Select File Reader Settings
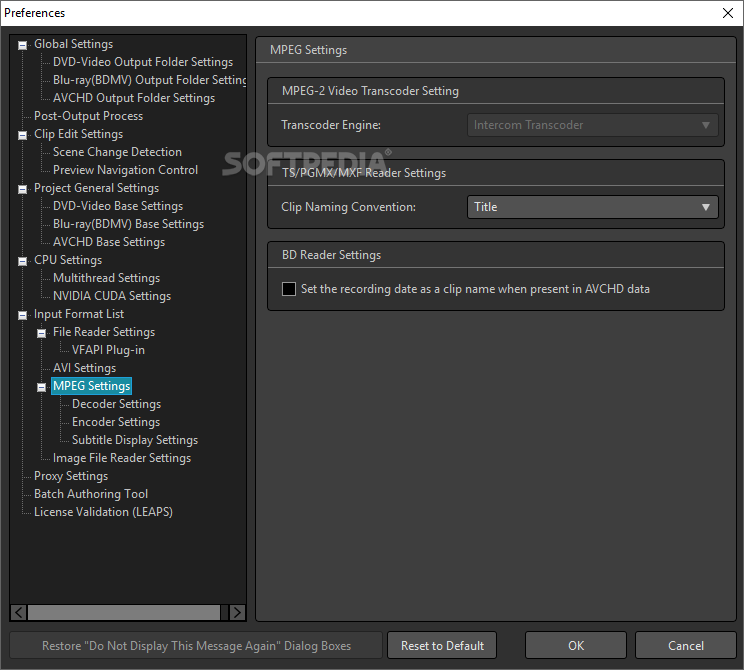This screenshot has width=744, height=670. (104, 333)
